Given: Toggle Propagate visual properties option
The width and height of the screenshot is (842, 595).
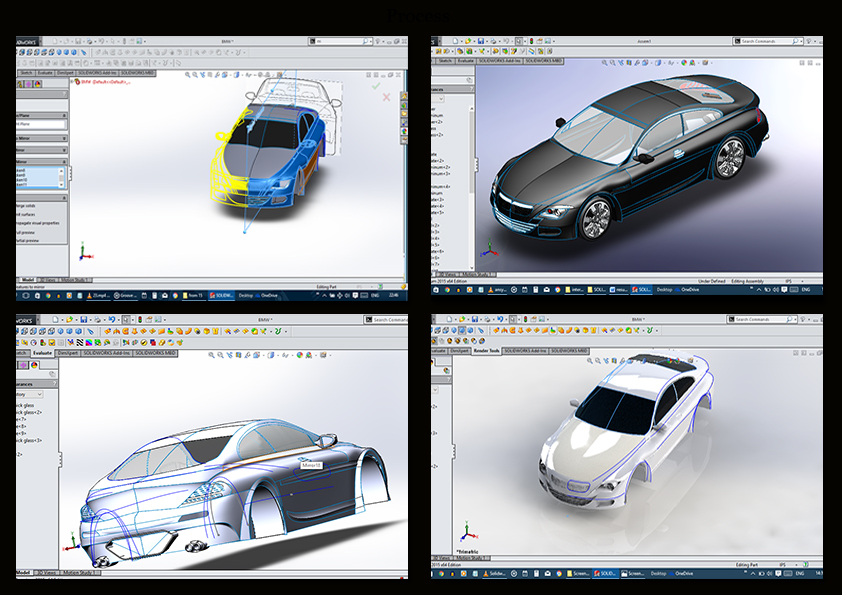Looking at the screenshot, I should (38, 223).
